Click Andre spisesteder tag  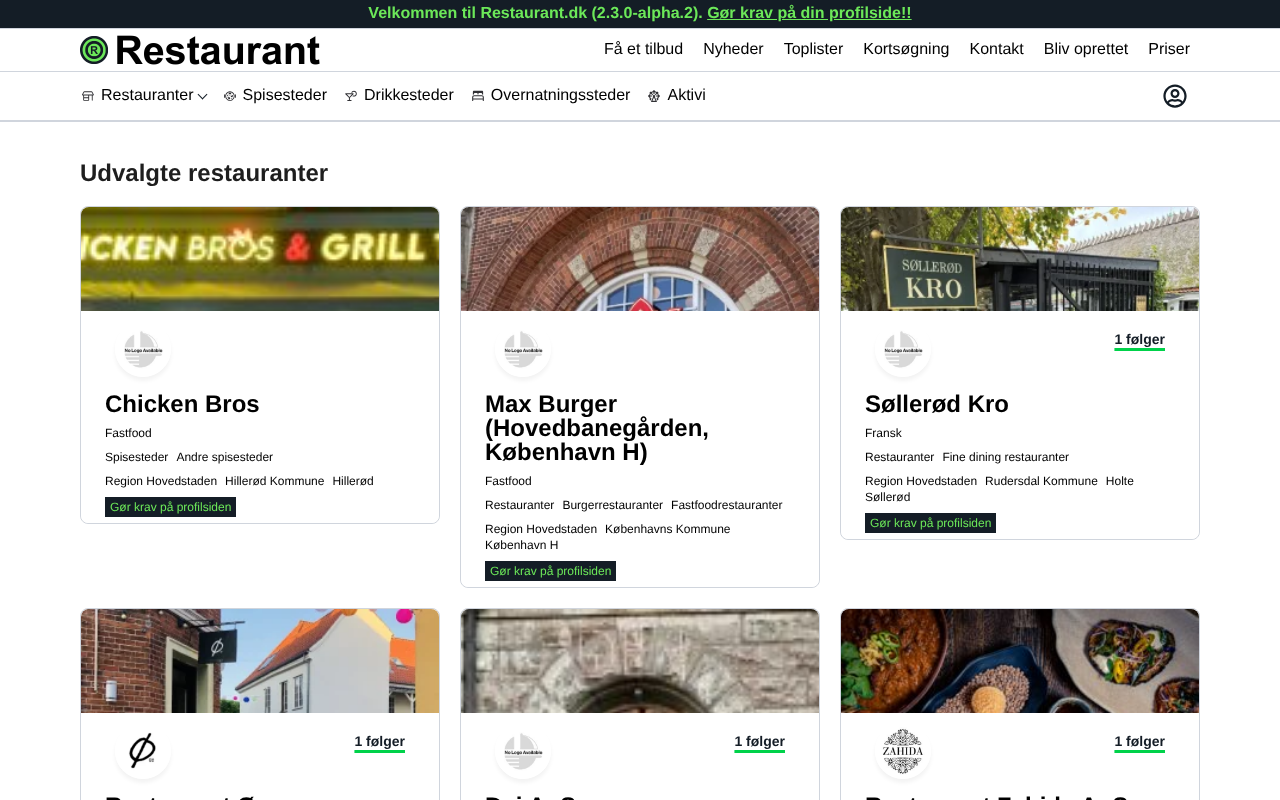click(x=225, y=457)
